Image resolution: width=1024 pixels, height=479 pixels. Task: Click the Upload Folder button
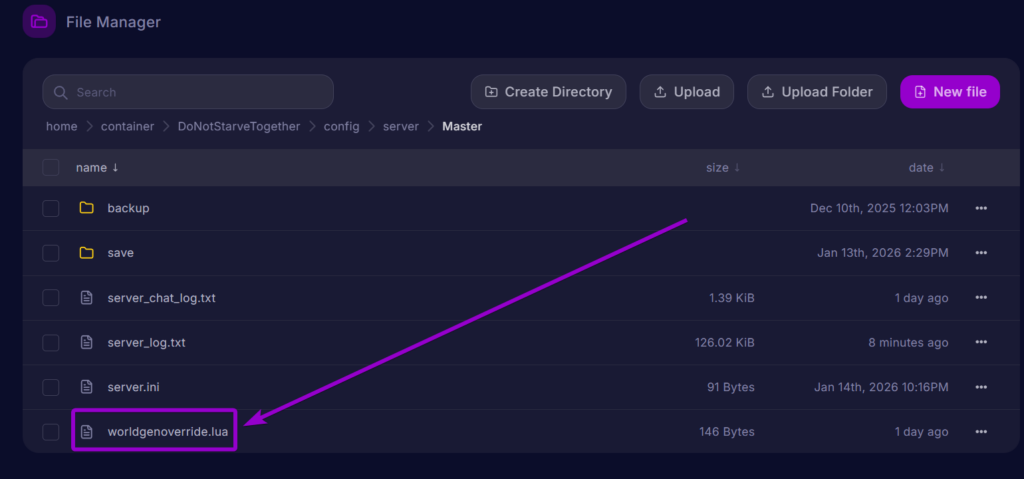[817, 92]
